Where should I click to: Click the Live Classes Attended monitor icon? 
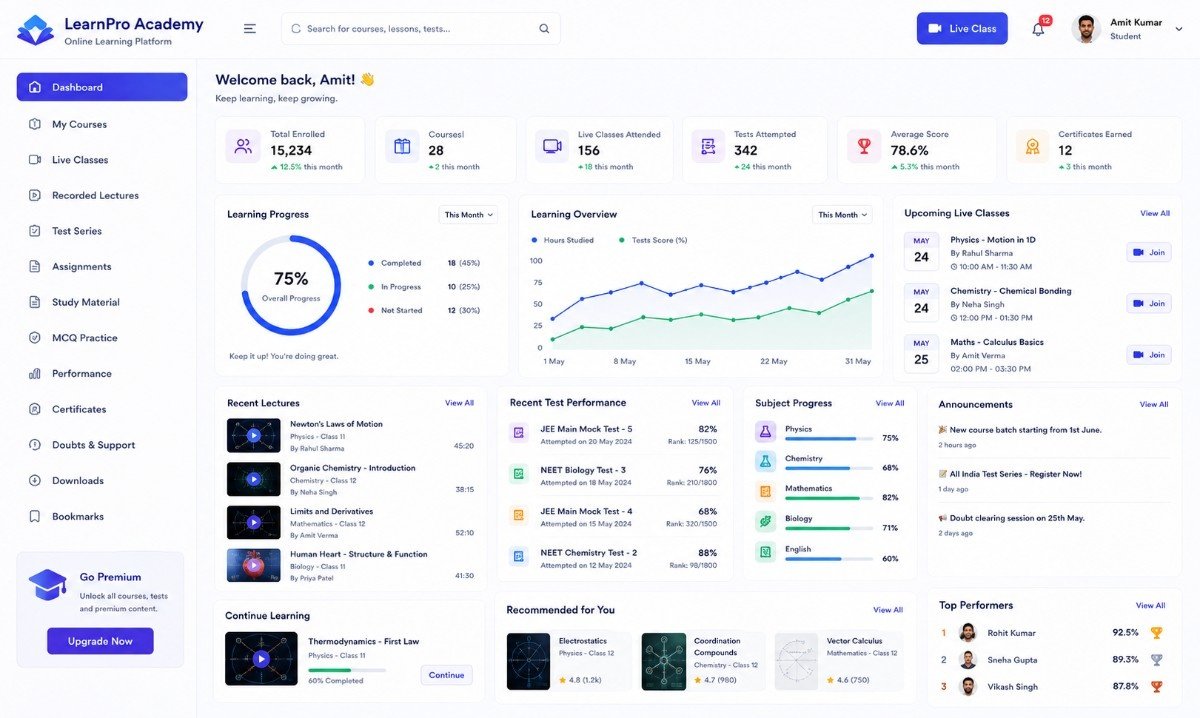tap(552, 146)
